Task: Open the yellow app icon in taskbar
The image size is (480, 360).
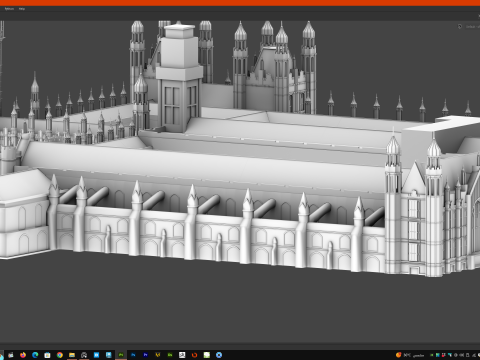Action: click(x=158, y=355)
